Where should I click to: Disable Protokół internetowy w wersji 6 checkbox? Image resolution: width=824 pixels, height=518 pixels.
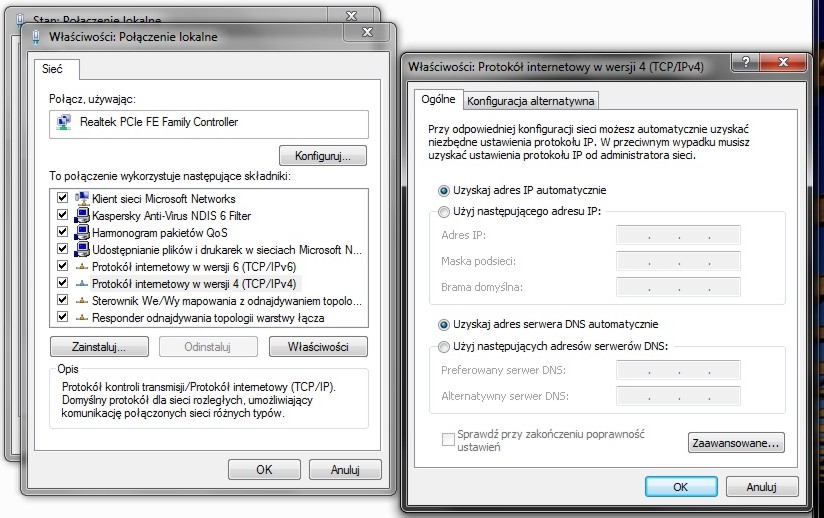[x=63, y=265]
